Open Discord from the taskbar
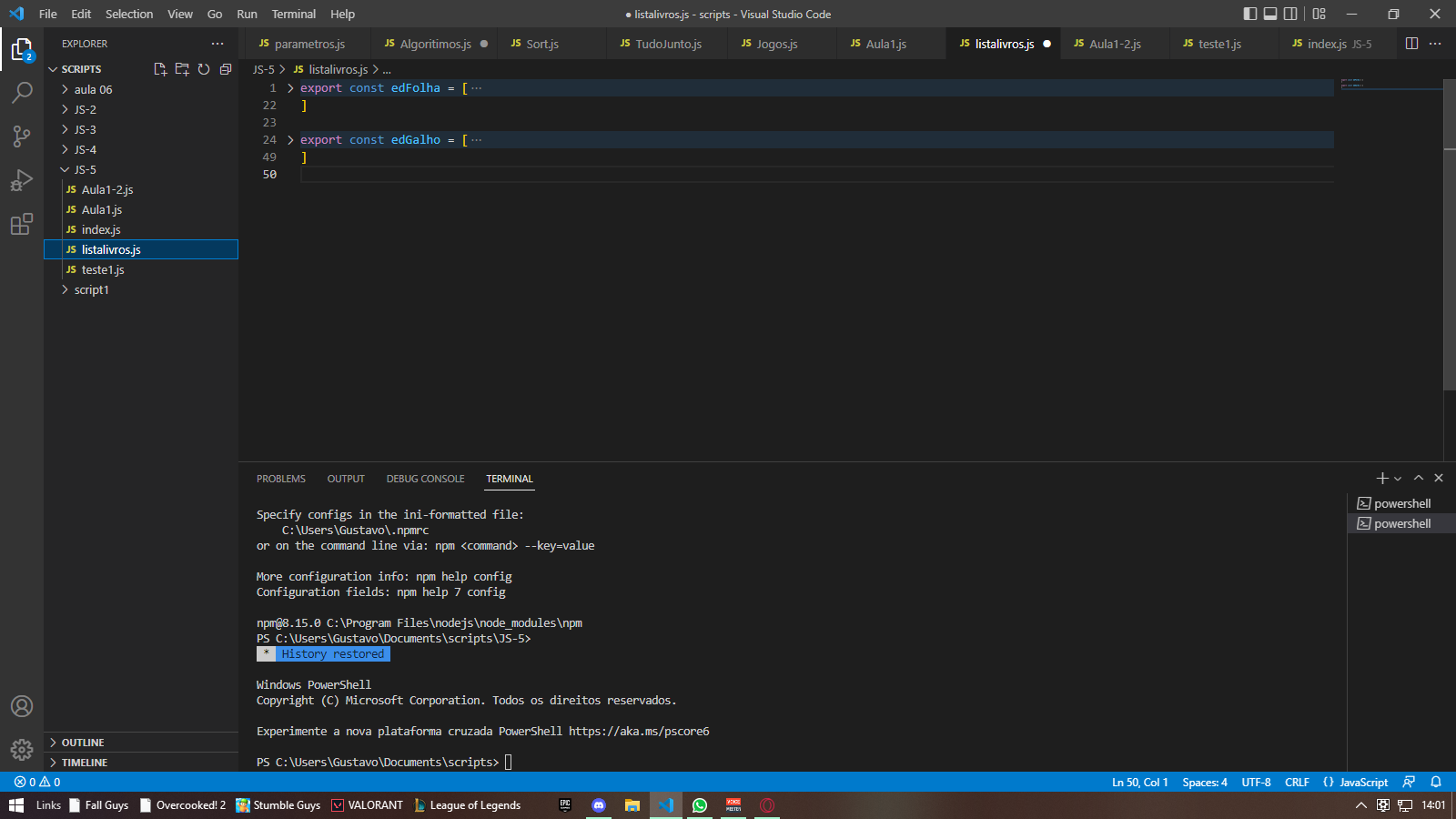The width and height of the screenshot is (1456, 819). (x=598, y=805)
